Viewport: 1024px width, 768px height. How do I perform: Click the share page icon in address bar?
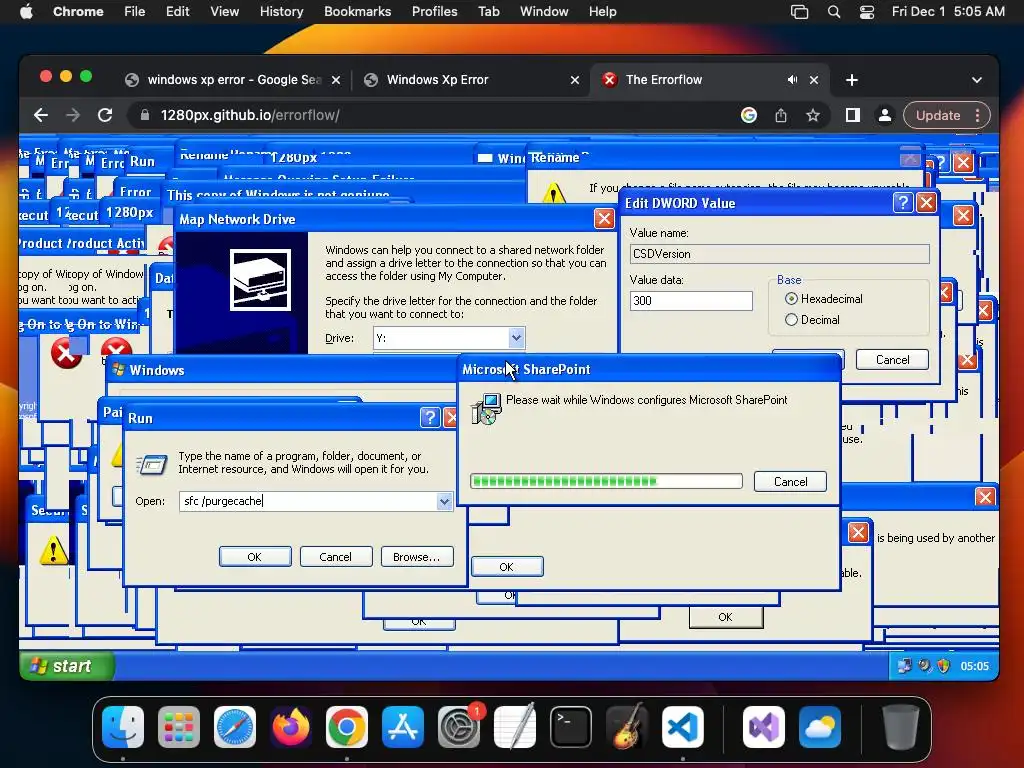pyautogui.click(x=781, y=116)
